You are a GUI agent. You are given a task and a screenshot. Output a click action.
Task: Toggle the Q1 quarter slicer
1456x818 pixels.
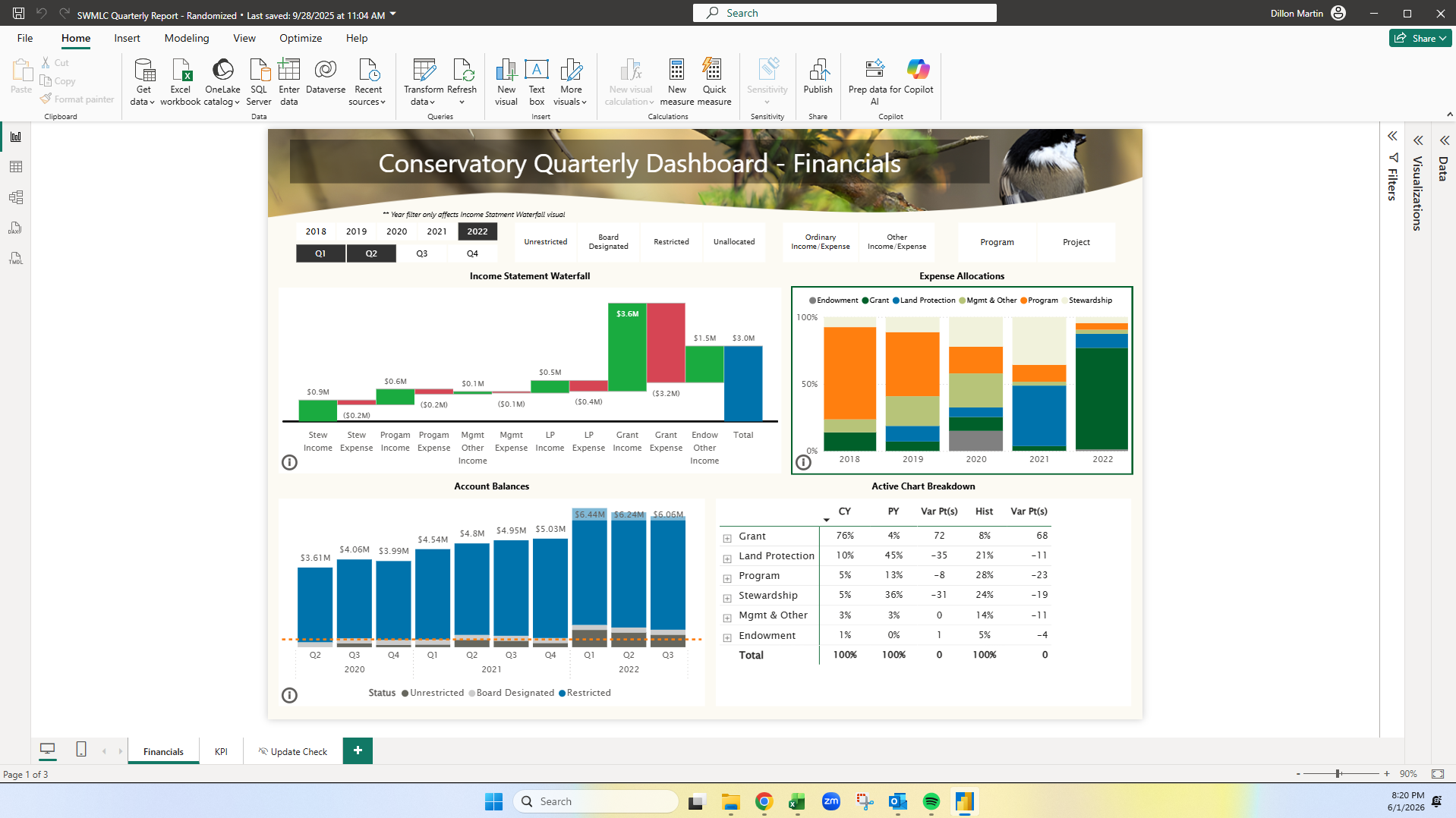[320, 253]
